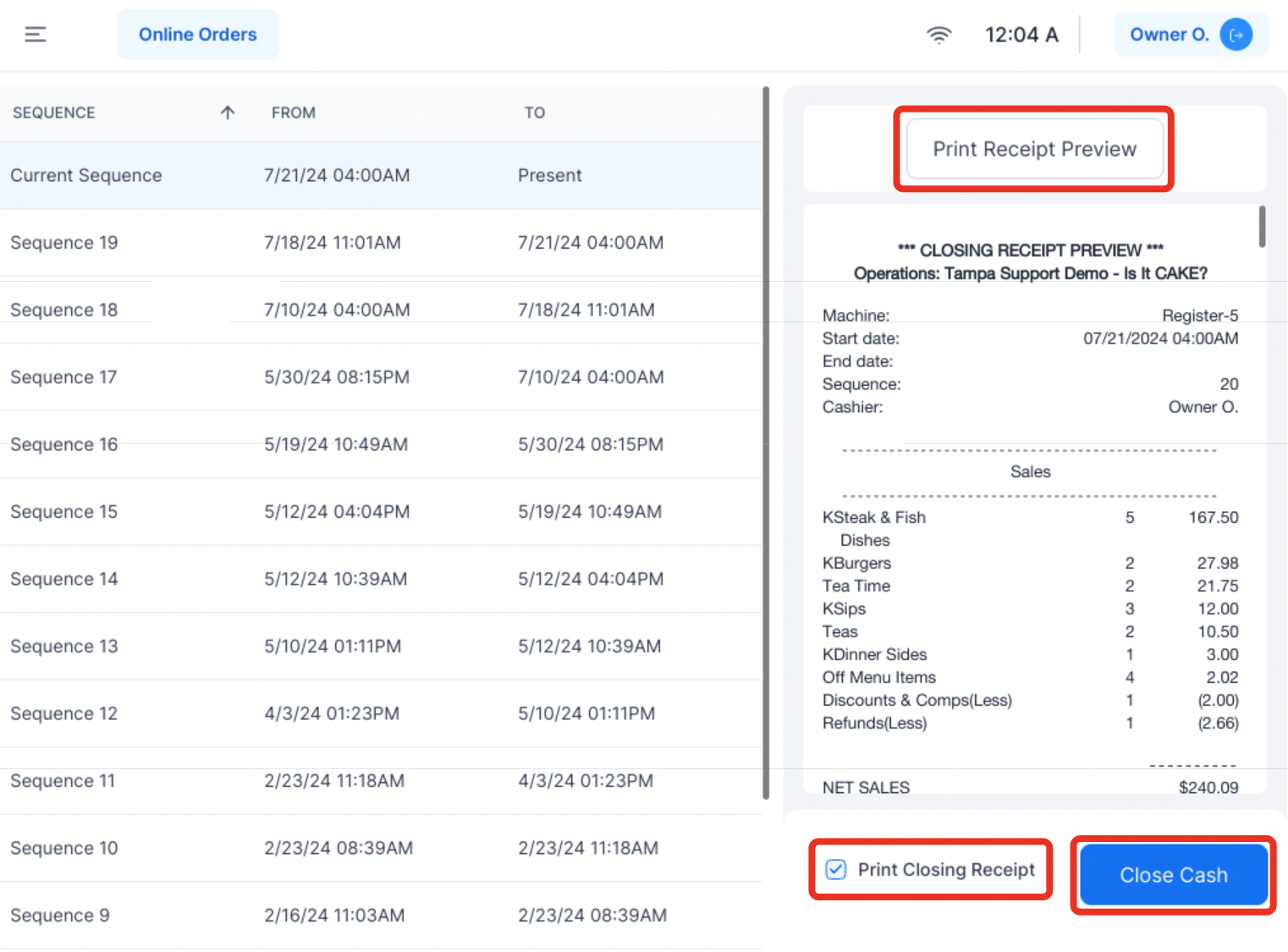Click the KSteak & Fish receipt line

[1030, 528]
